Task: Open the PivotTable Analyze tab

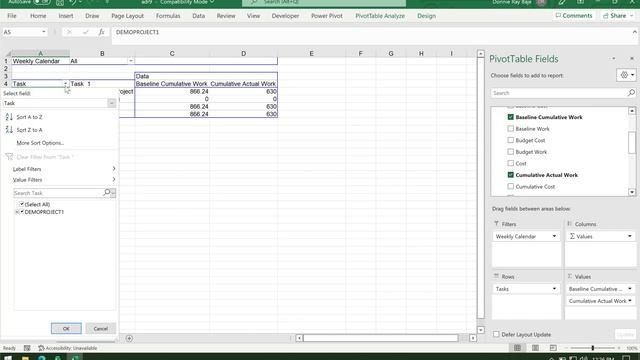Action: 380,16
